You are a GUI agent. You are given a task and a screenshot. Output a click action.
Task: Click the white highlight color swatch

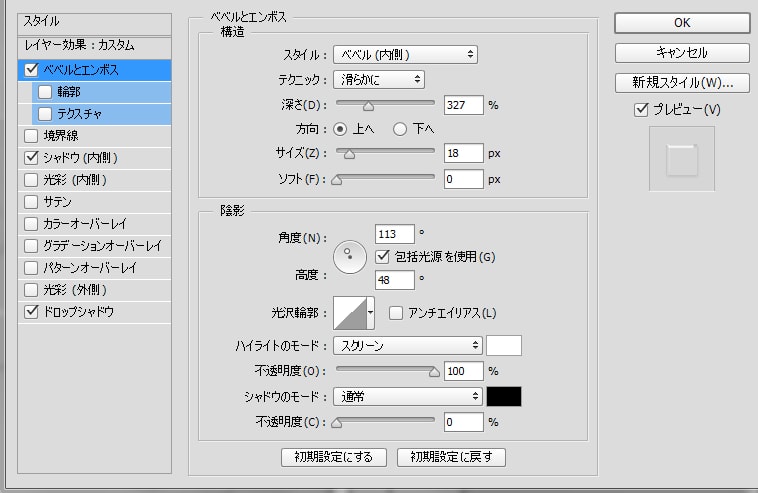click(504, 346)
